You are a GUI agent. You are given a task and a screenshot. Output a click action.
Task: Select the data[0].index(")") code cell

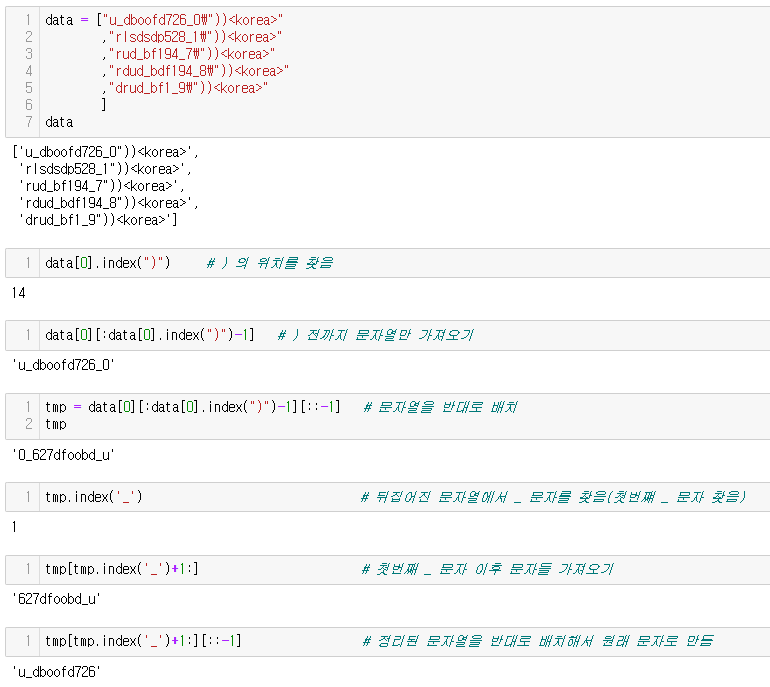coord(388,263)
